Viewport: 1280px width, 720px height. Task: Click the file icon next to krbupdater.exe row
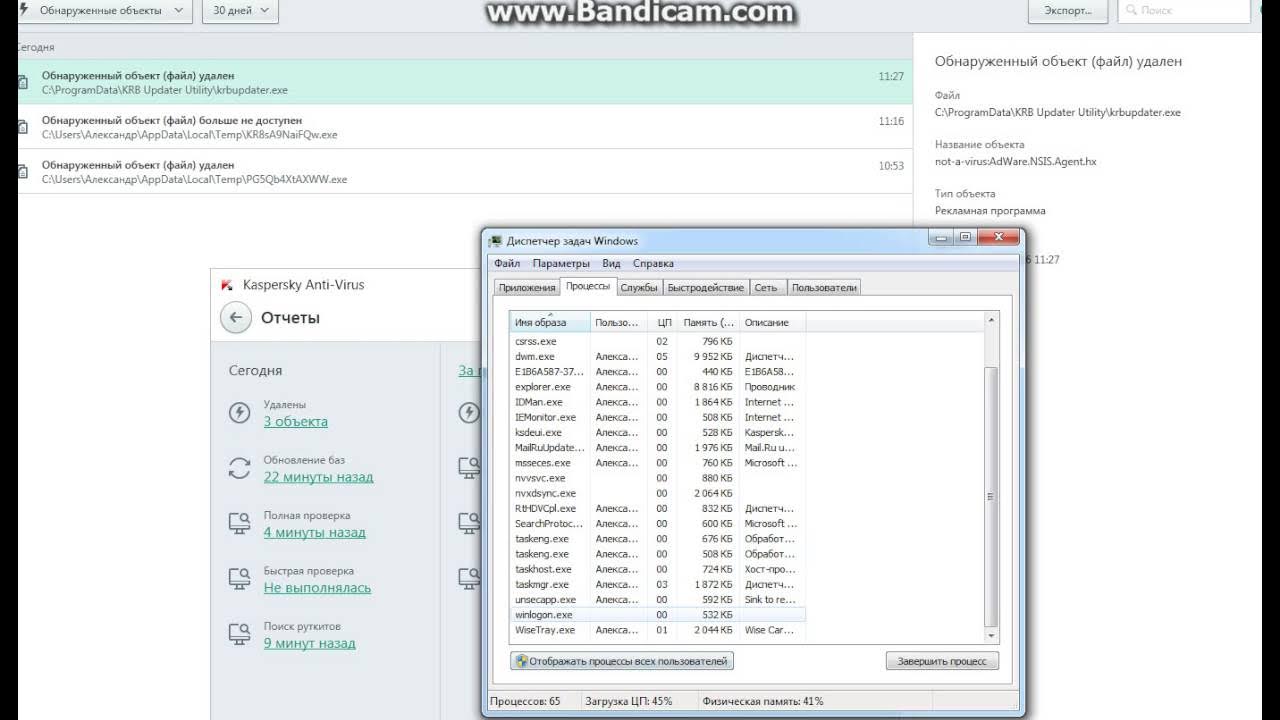[22, 83]
